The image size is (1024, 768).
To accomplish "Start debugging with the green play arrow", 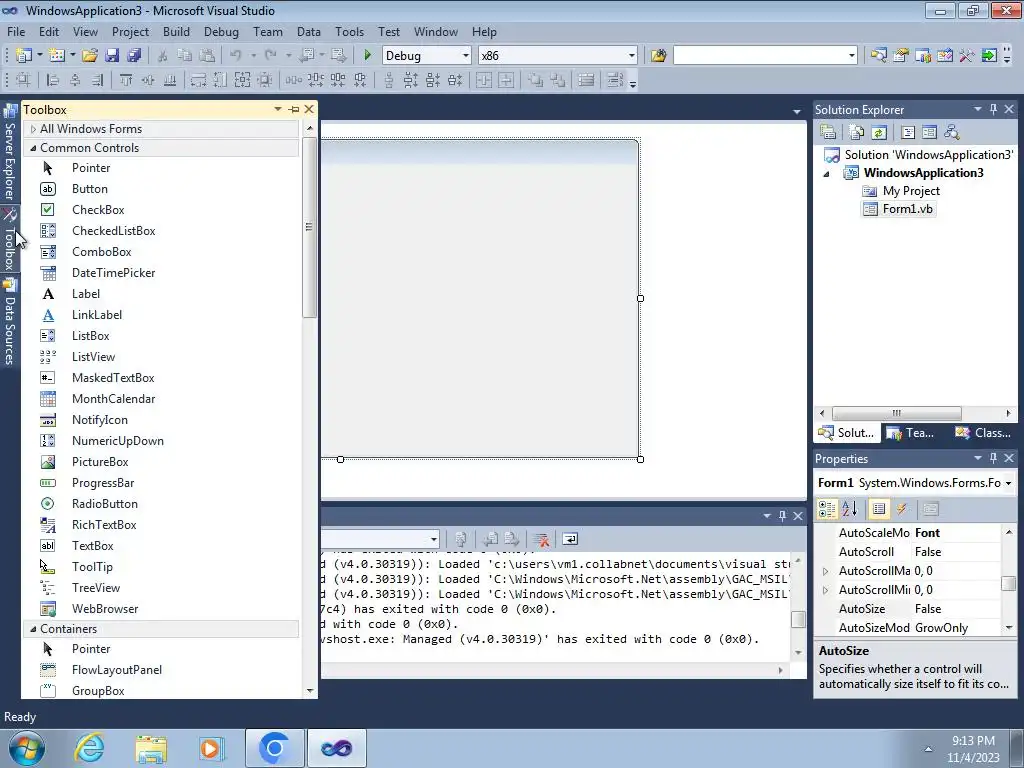I will 367,56.
